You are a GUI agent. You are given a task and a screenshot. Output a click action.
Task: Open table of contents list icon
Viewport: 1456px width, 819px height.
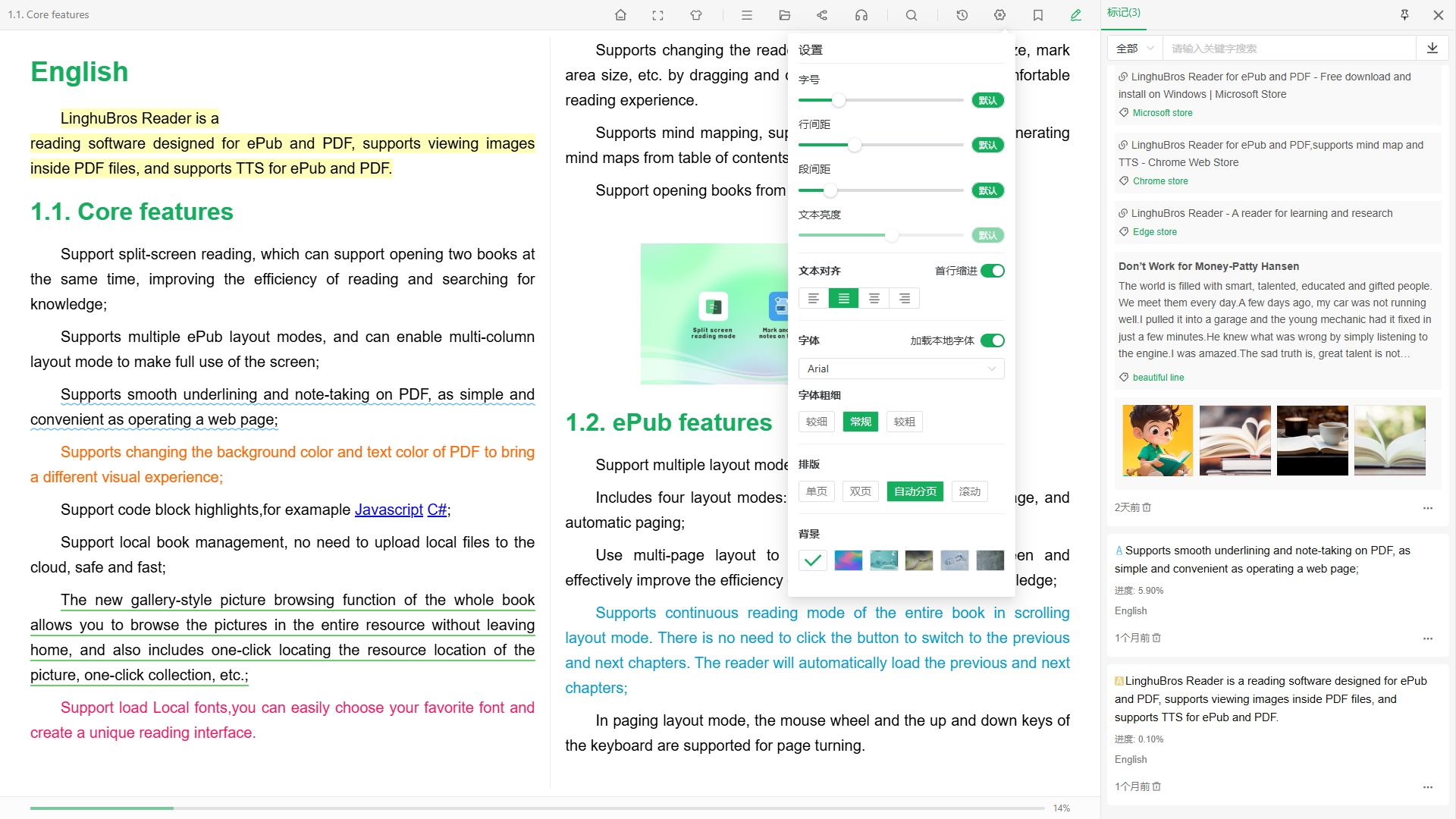(x=747, y=15)
